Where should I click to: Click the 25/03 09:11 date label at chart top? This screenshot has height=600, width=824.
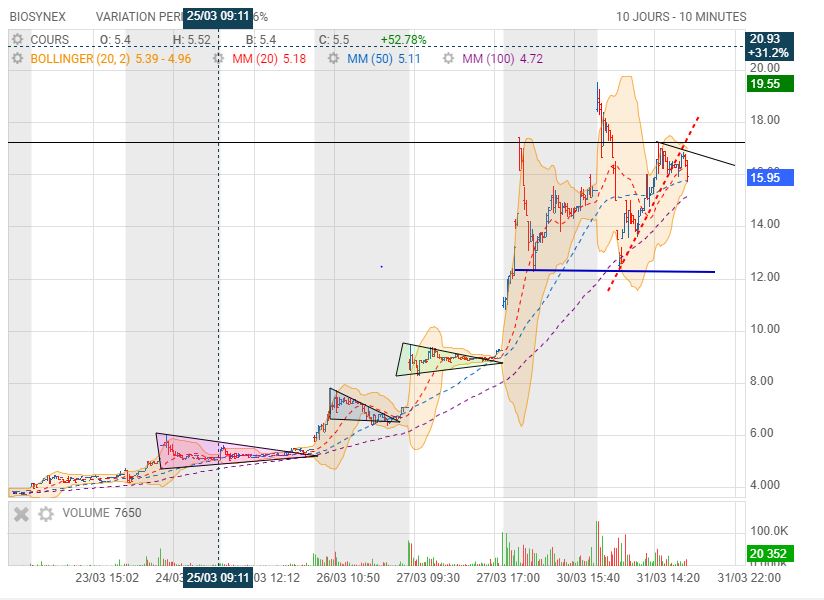[x=218, y=16]
